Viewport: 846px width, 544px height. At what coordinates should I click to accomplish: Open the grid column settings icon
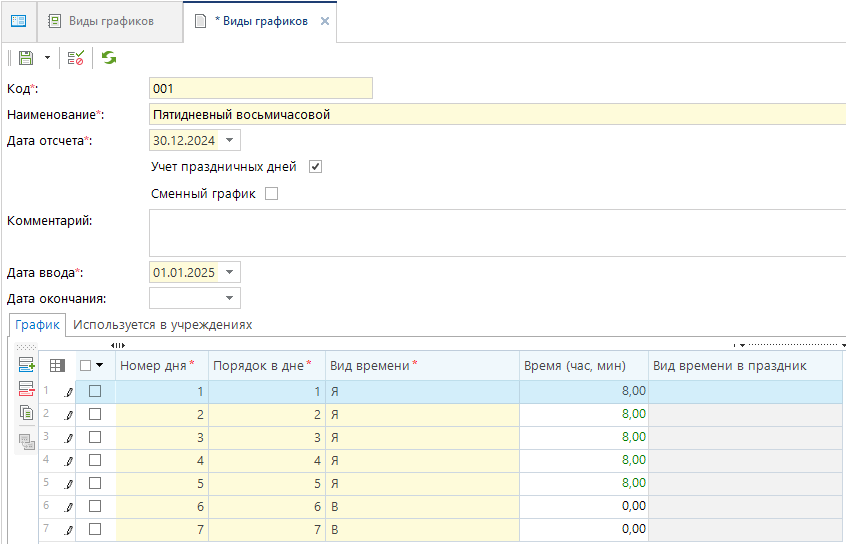[x=57, y=366]
